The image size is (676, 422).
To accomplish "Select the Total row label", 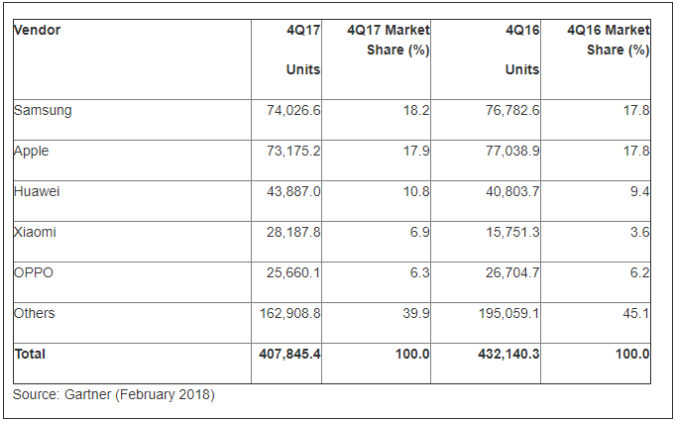I will point(30,354).
